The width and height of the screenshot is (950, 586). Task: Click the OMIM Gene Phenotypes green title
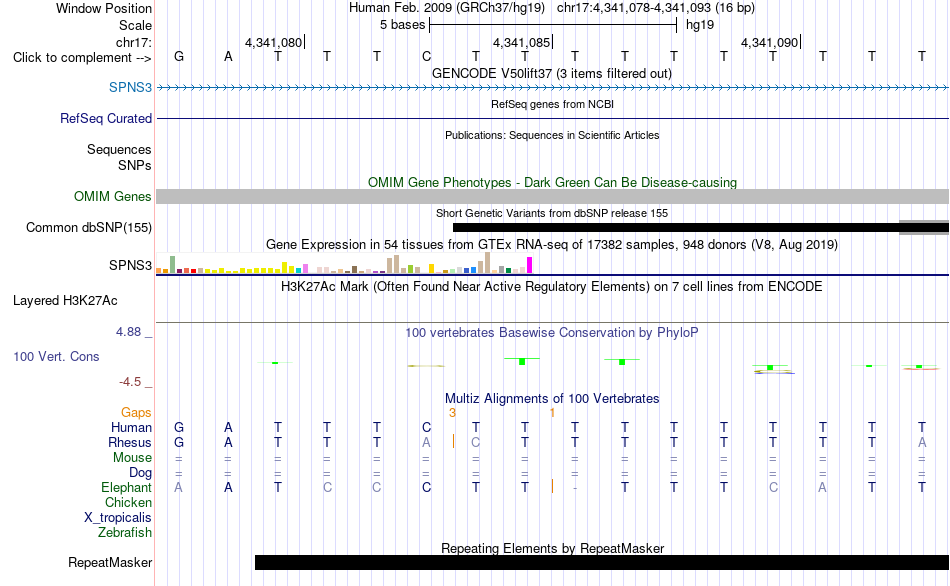(x=552, y=182)
